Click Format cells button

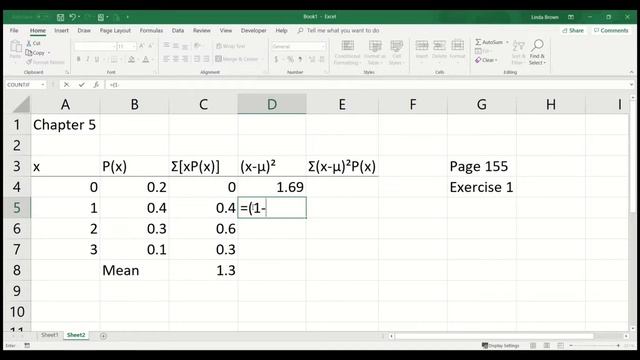(457, 49)
